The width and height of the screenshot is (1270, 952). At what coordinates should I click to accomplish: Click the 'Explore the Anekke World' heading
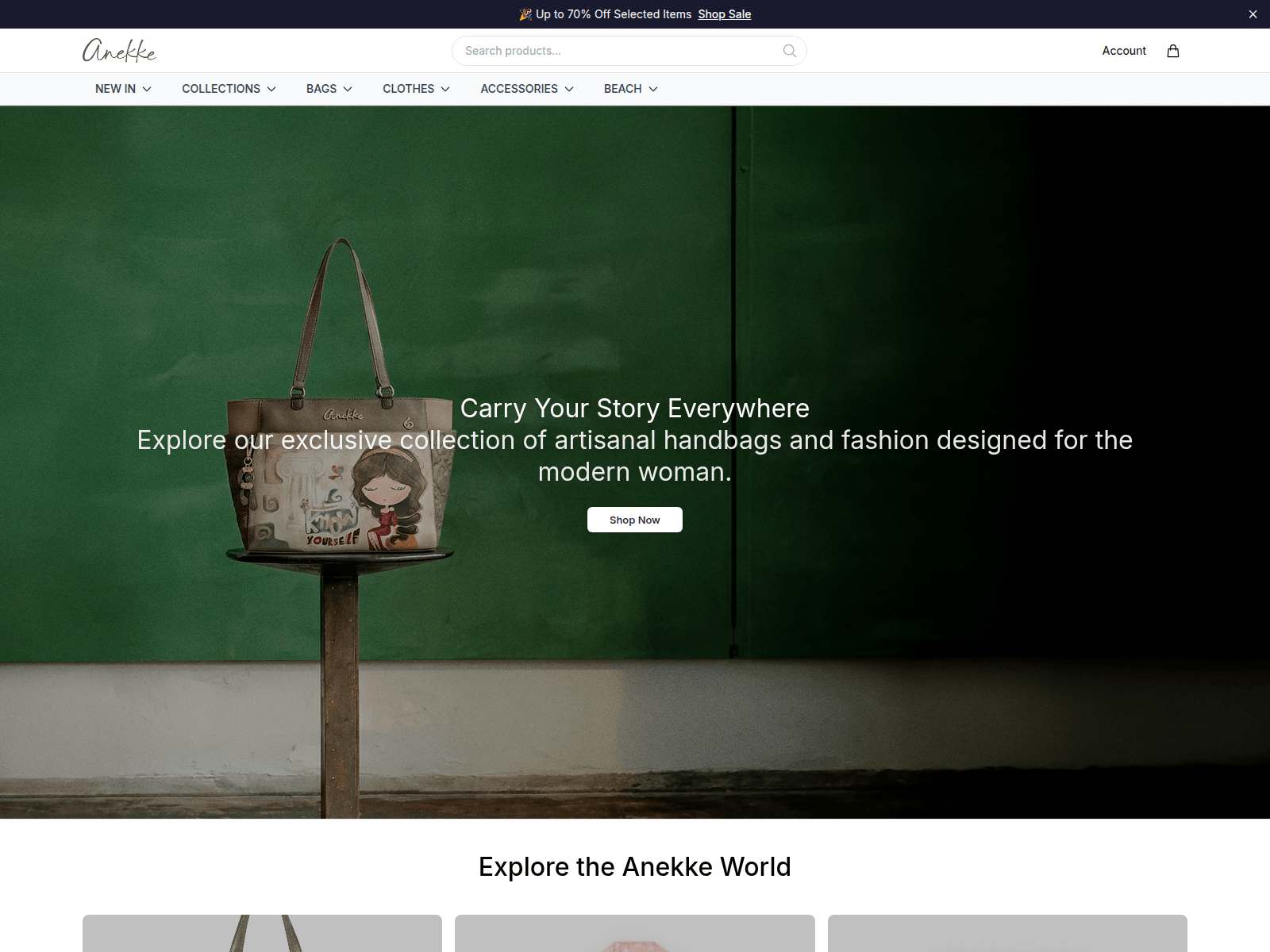click(635, 867)
